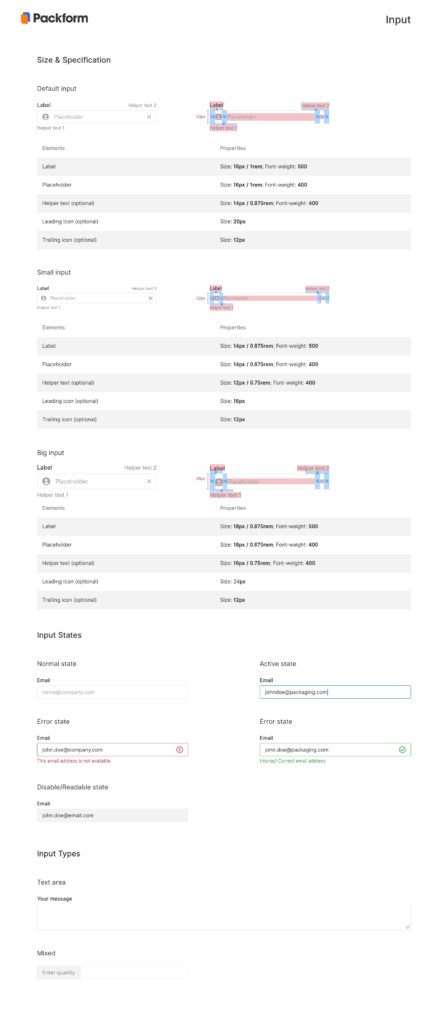Viewport: 448px width, 1024px height.
Task: Click the disabled email field john.doe@email.com
Action: (x=112, y=815)
